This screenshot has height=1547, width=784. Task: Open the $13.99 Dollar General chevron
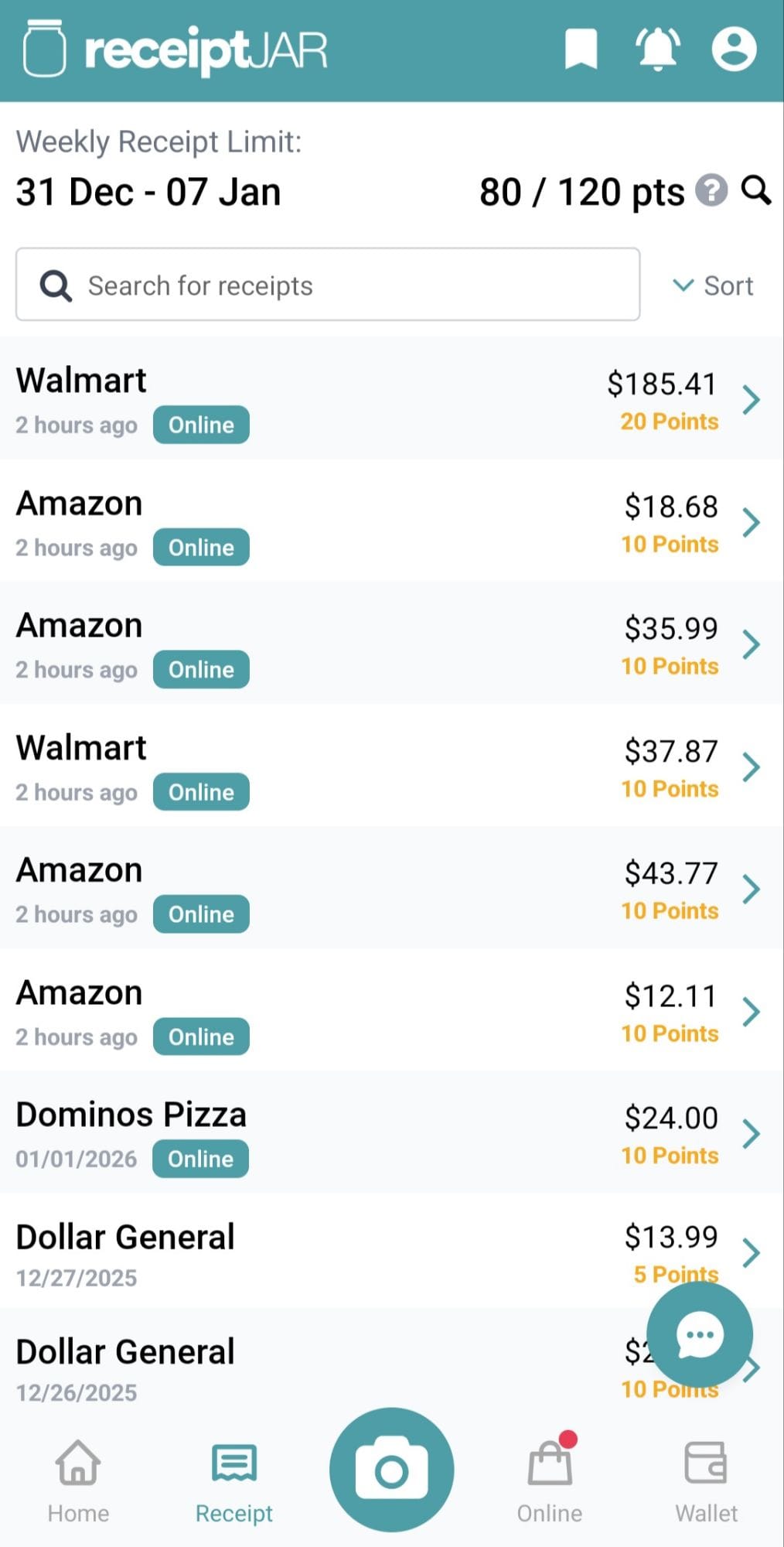pos(751,1253)
